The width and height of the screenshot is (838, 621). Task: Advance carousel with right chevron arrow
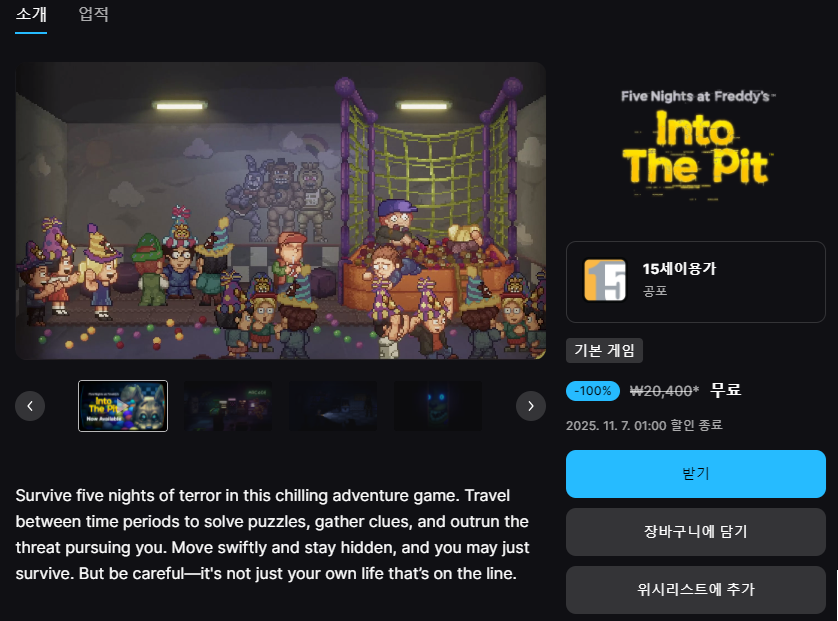(531, 406)
